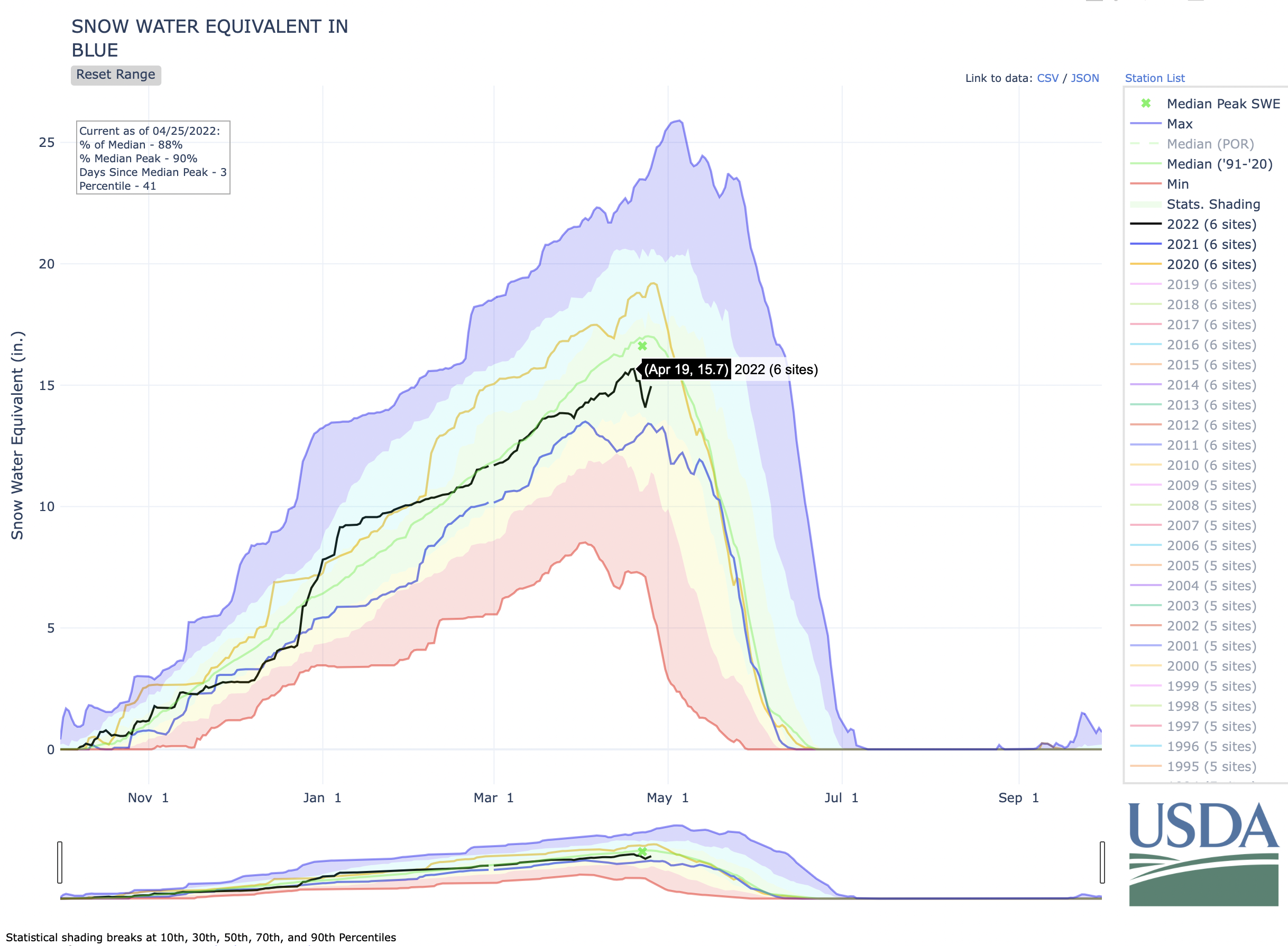Image resolution: width=1288 pixels, height=946 pixels.
Task: Open the JSON data link
Action: pos(1084,78)
